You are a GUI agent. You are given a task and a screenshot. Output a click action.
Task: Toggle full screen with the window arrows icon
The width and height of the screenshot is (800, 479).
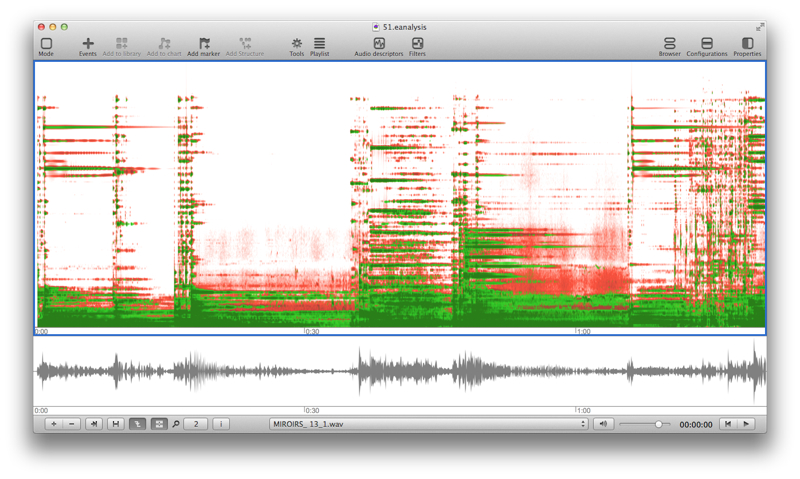pos(760,27)
